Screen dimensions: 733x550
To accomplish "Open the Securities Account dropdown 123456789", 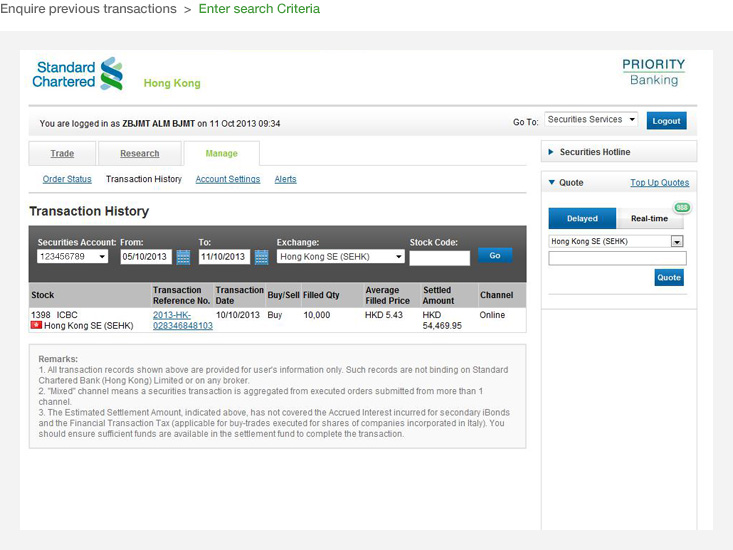I will (72, 257).
